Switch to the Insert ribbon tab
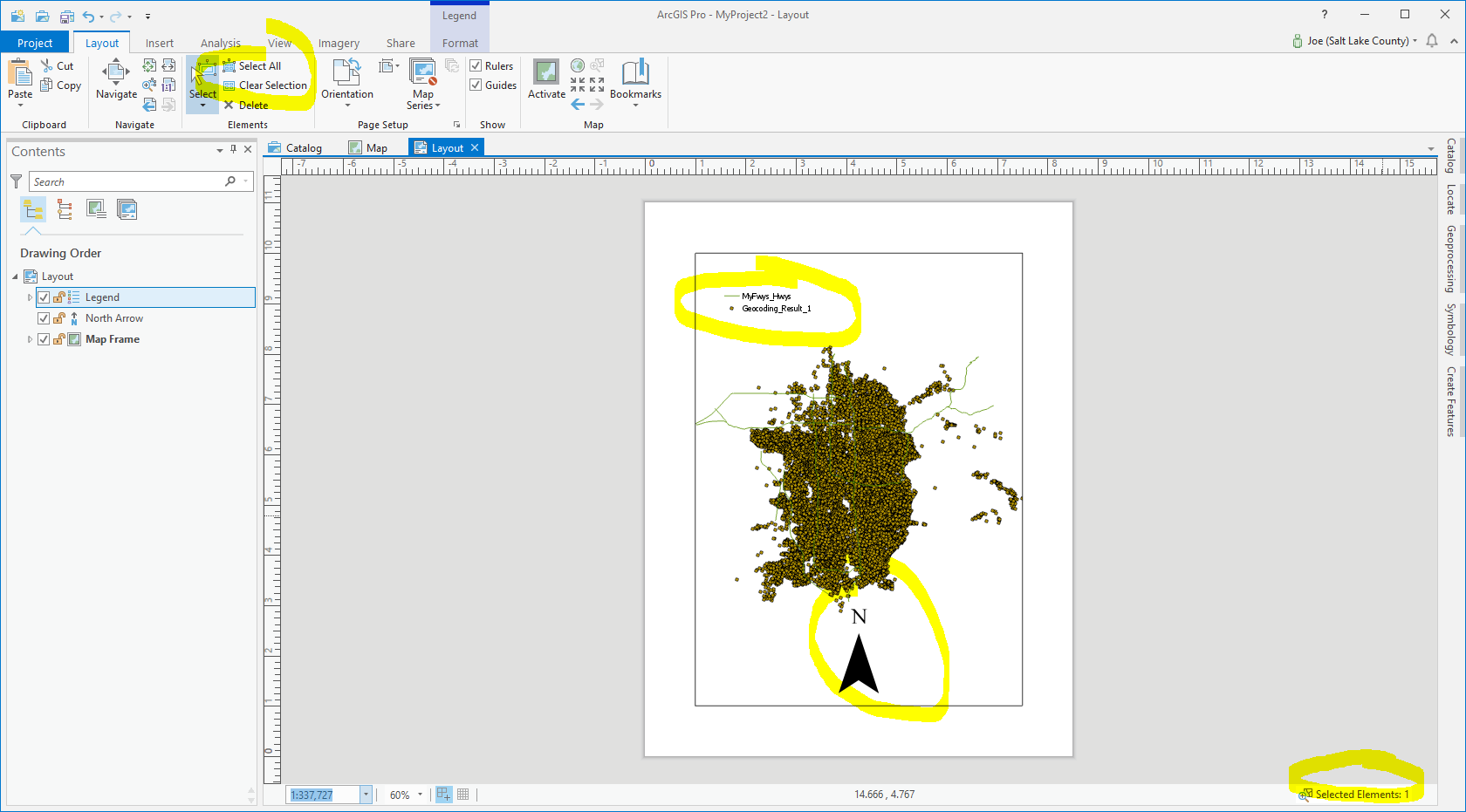Screen dimensions: 1466x812 pos(159,43)
